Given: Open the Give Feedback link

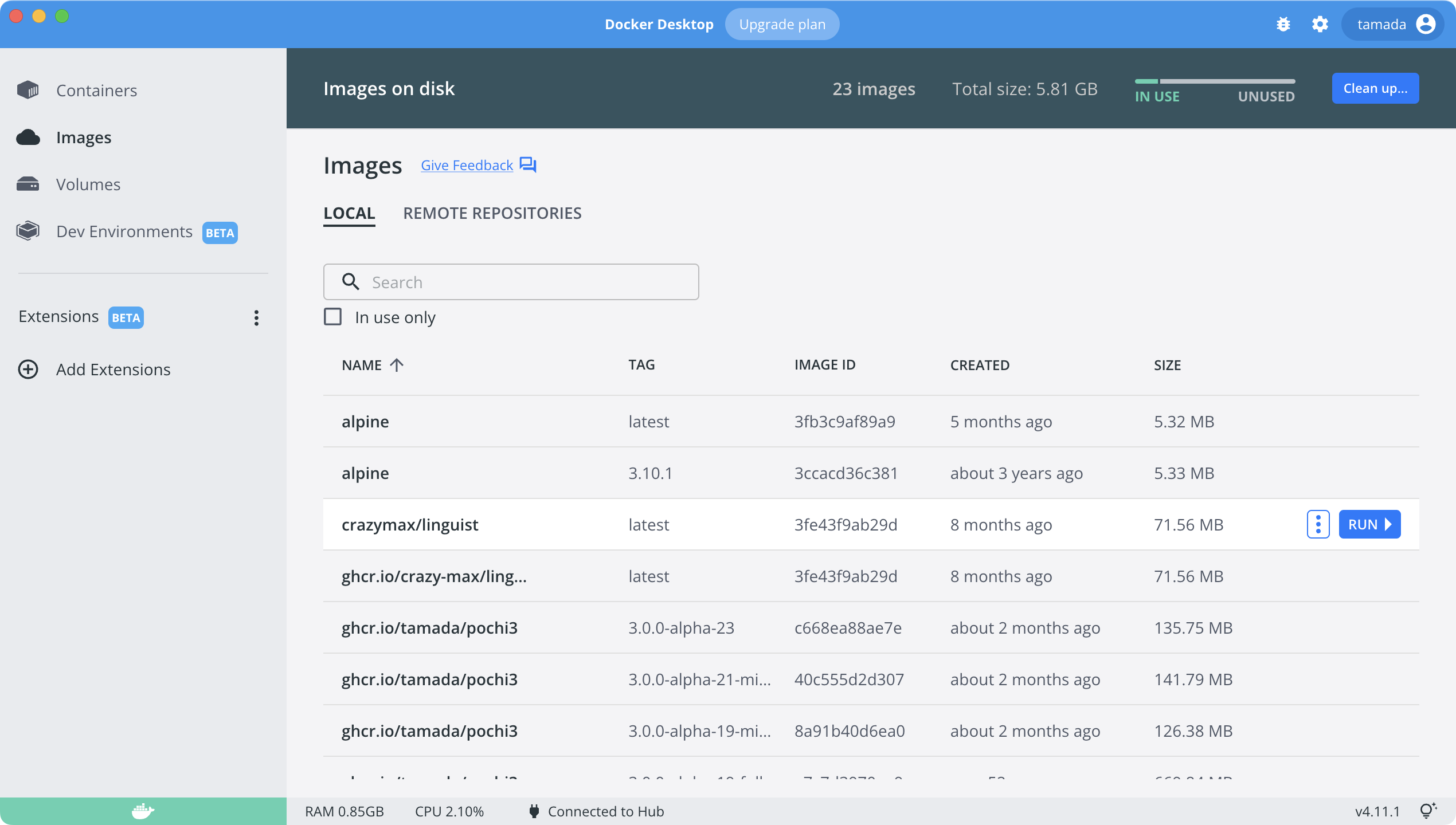Looking at the screenshot, I should click(x=467, y=165).
